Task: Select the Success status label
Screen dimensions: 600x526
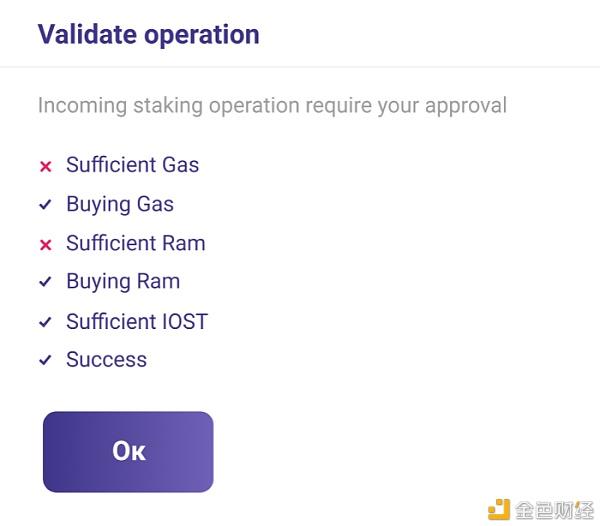Action: tap(106, 360)
